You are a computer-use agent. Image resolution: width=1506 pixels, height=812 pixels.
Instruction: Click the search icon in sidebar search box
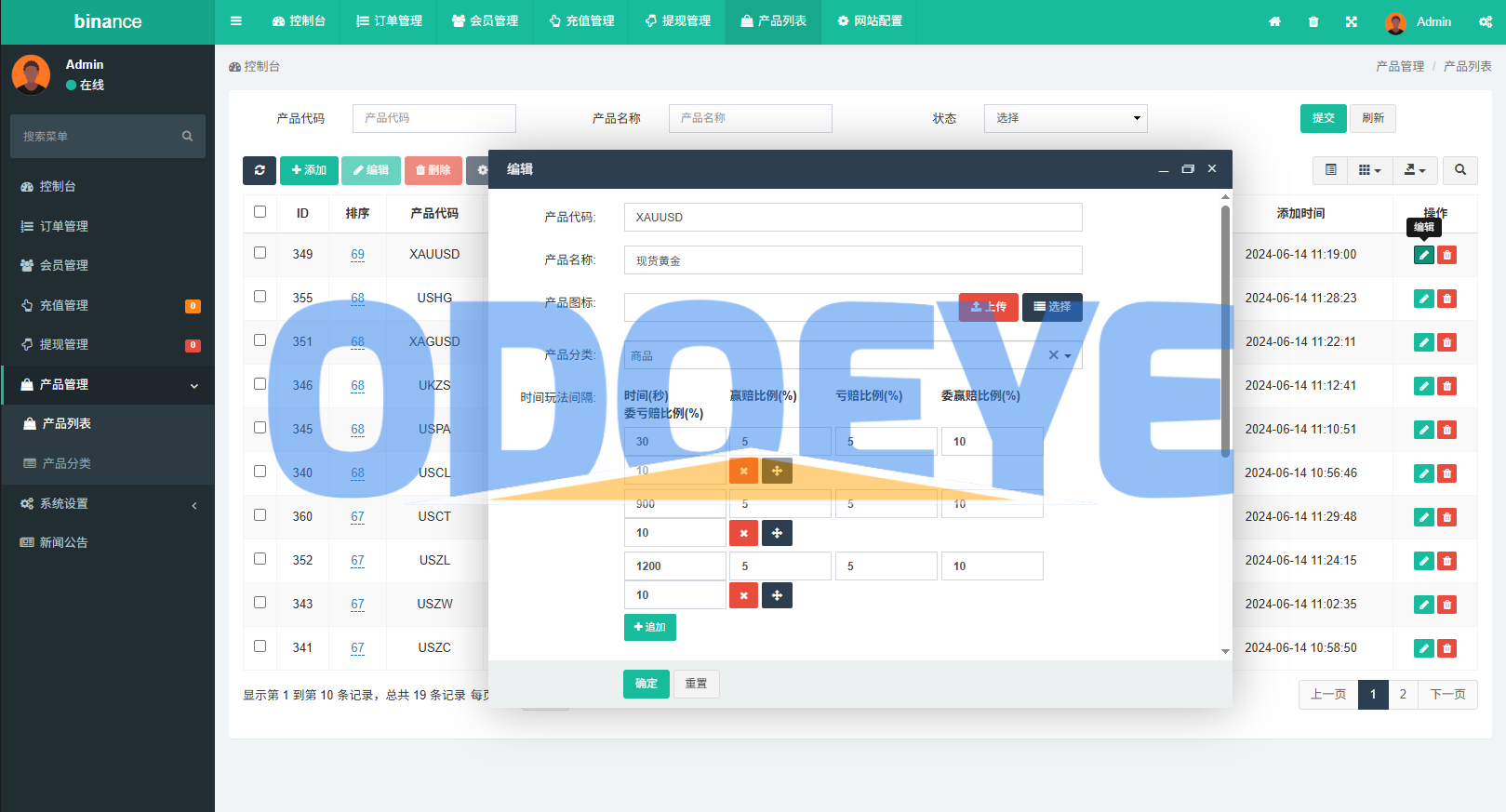pyautogui.click(x=187, y=136)
